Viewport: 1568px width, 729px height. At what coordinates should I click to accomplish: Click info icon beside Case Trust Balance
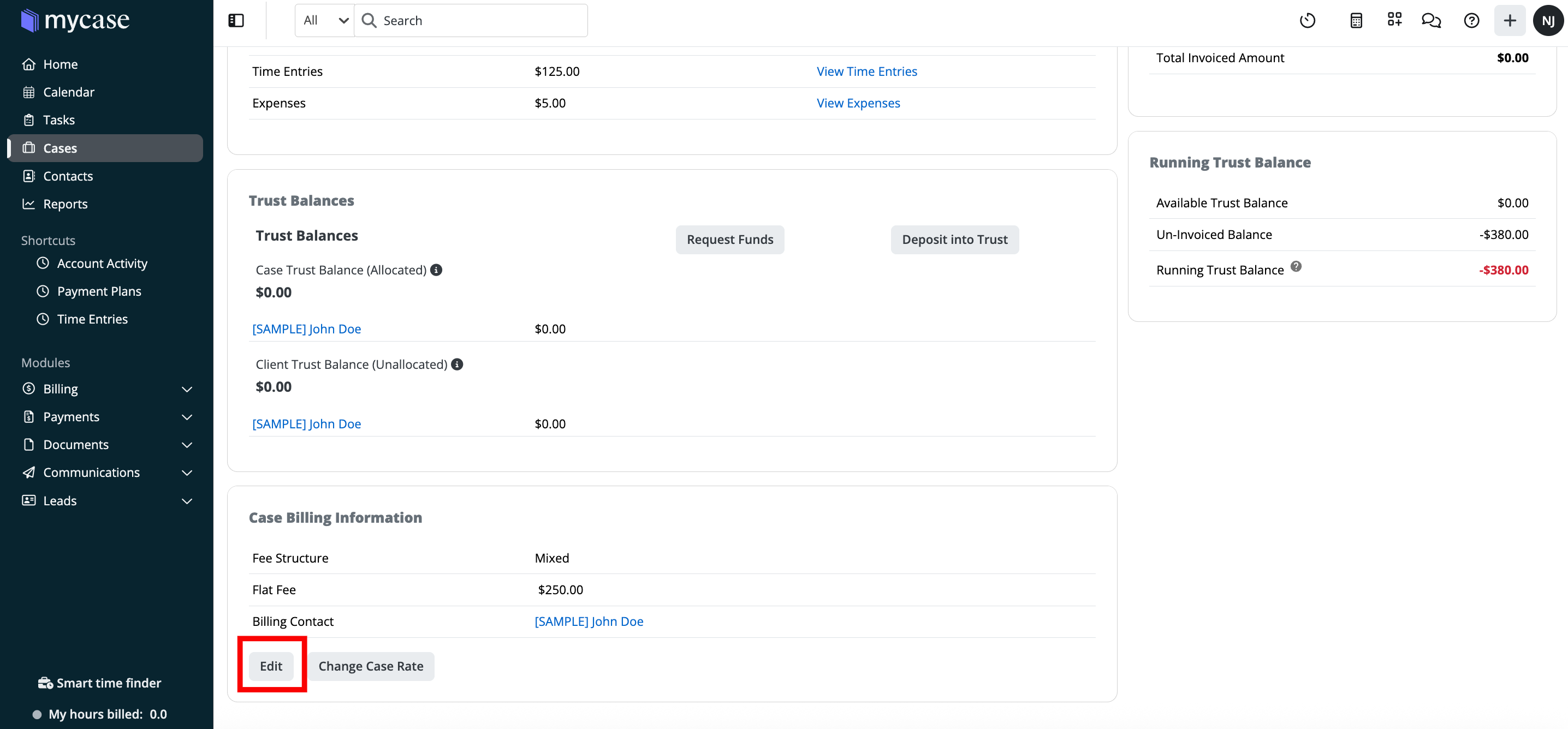click(436, 270)
